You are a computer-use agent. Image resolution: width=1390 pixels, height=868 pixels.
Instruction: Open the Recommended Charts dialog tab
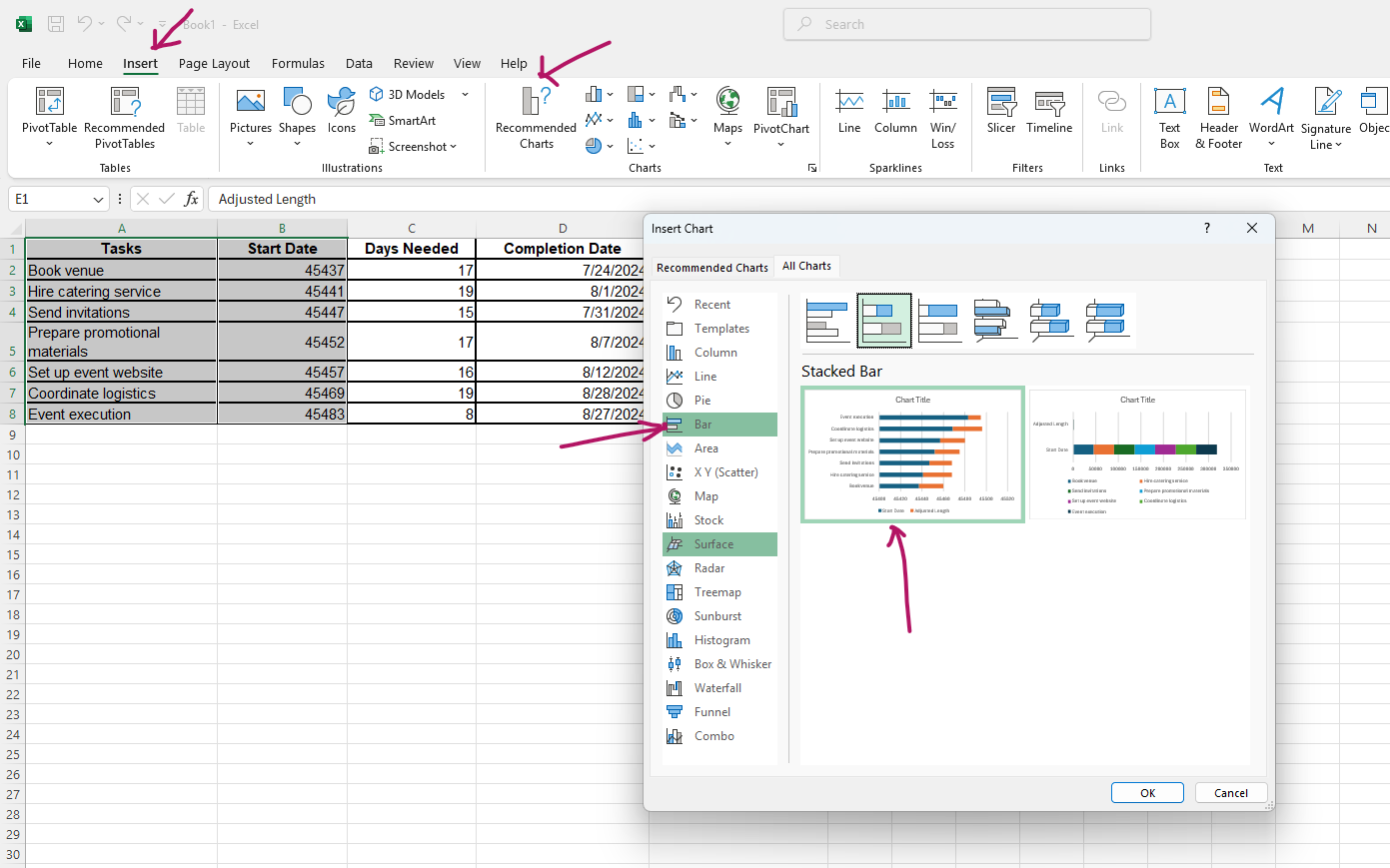point(712,268)
